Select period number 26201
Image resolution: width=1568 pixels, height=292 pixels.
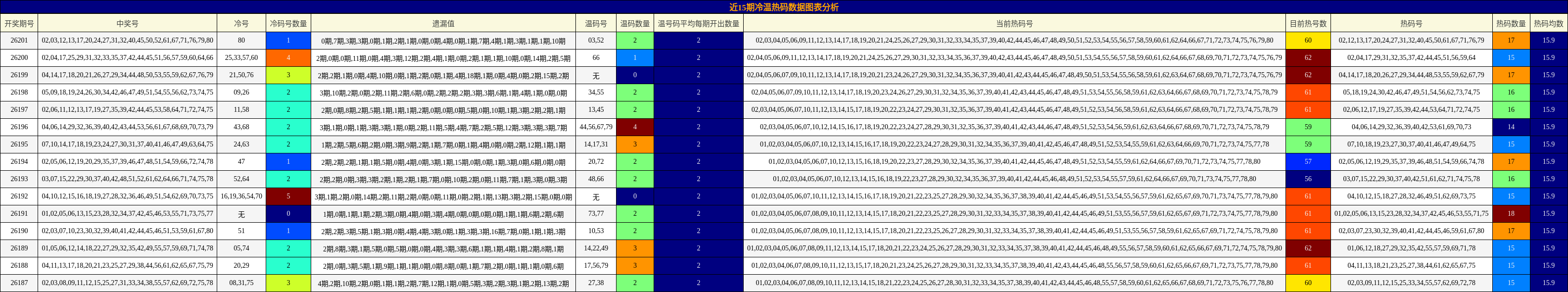coord(19,41)
